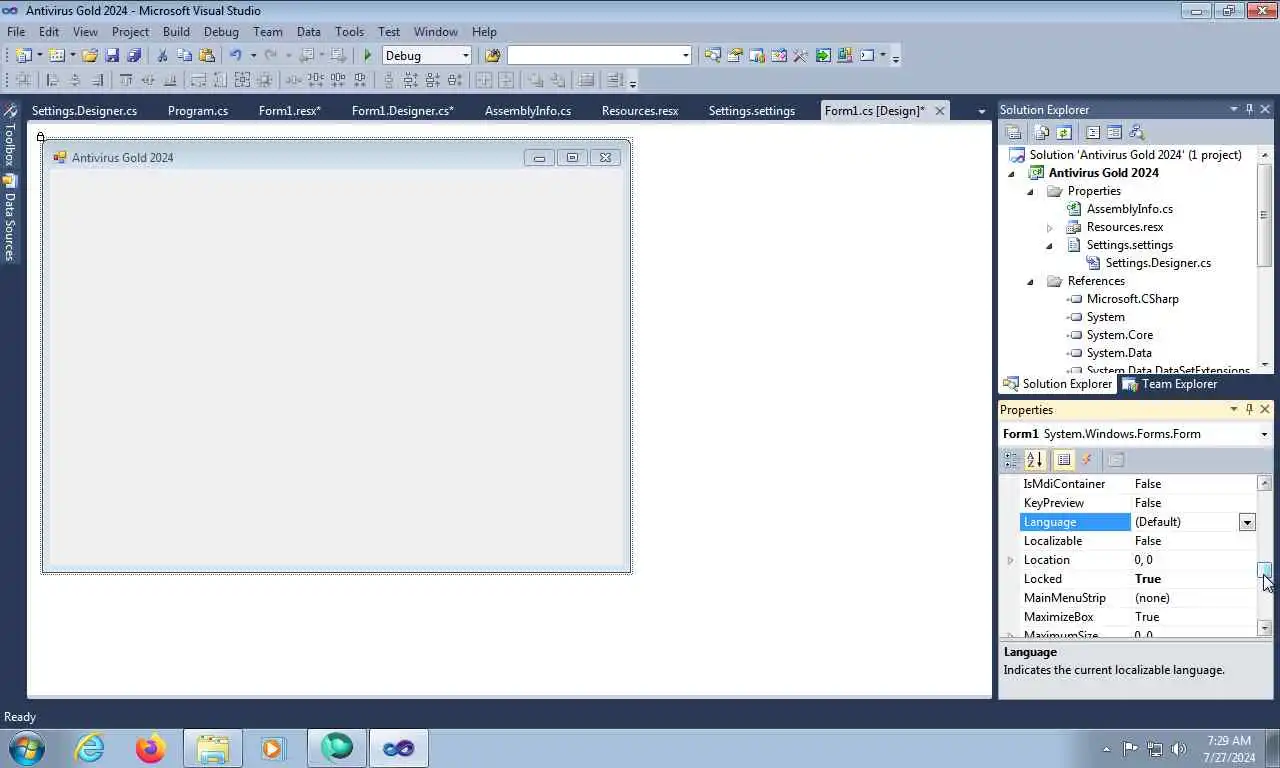Viewport: 1280px width, 768px height.
Task: Switch to the Form1.Designer.cs* tab
Action: pyautogui.click(x=402, y=111)
